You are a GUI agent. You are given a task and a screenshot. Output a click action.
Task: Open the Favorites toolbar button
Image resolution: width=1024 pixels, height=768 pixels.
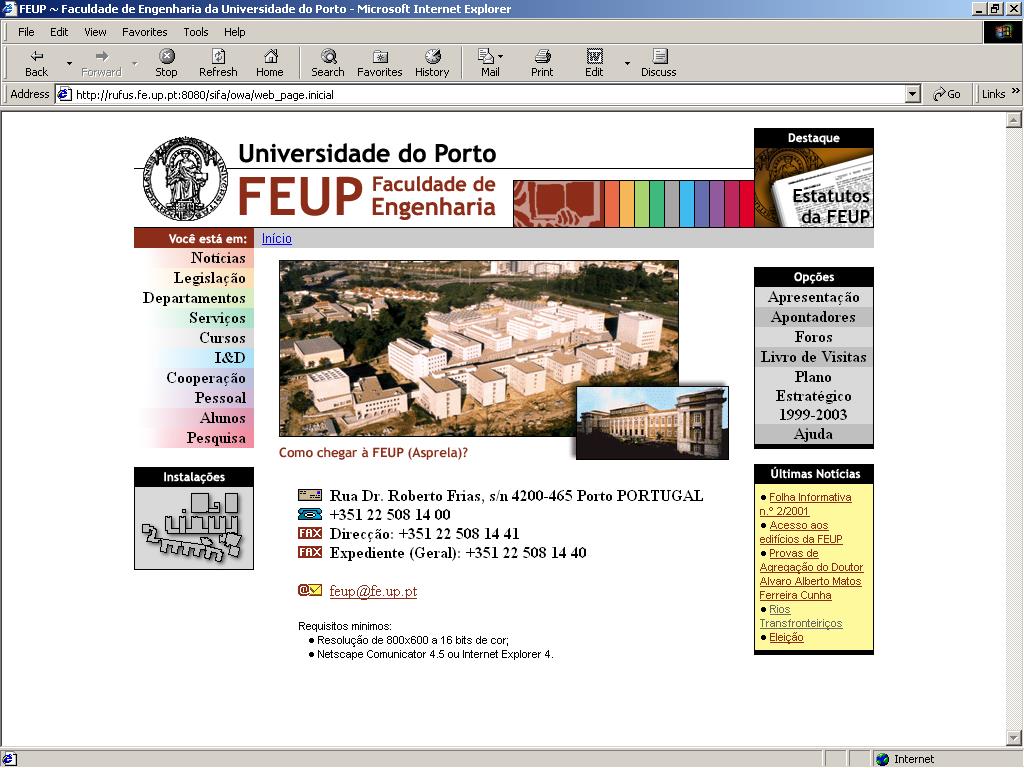pyautogui.click(x=379, y=63)
